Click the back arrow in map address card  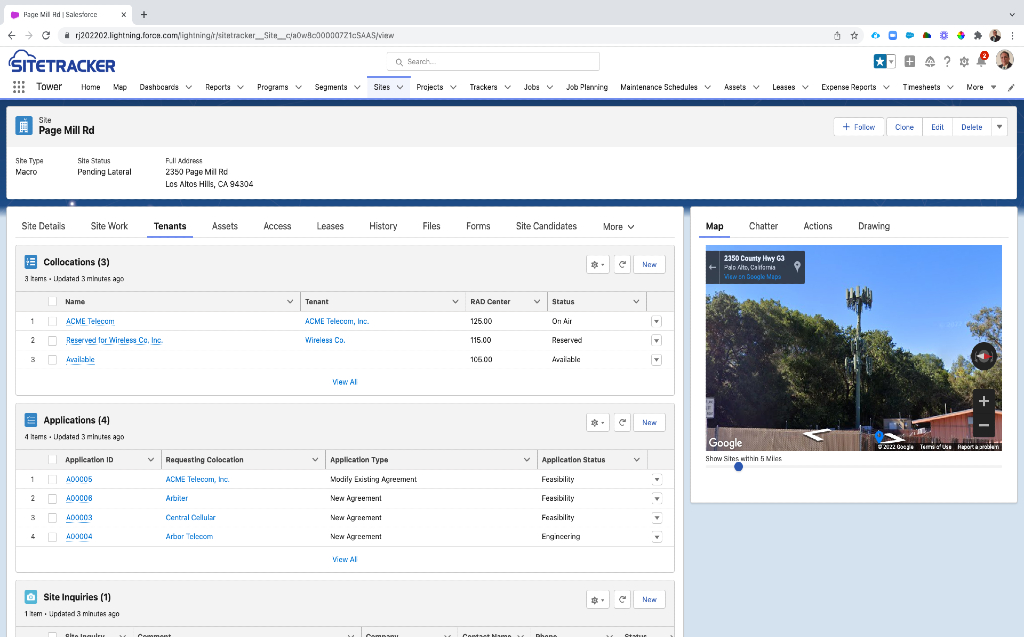(x=712, y=267)
